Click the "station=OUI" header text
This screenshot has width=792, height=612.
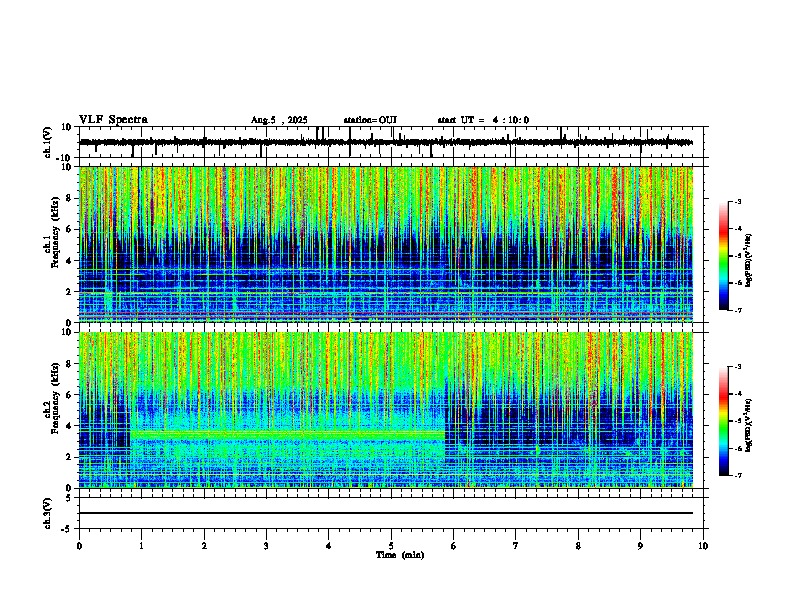coord(370,120)
